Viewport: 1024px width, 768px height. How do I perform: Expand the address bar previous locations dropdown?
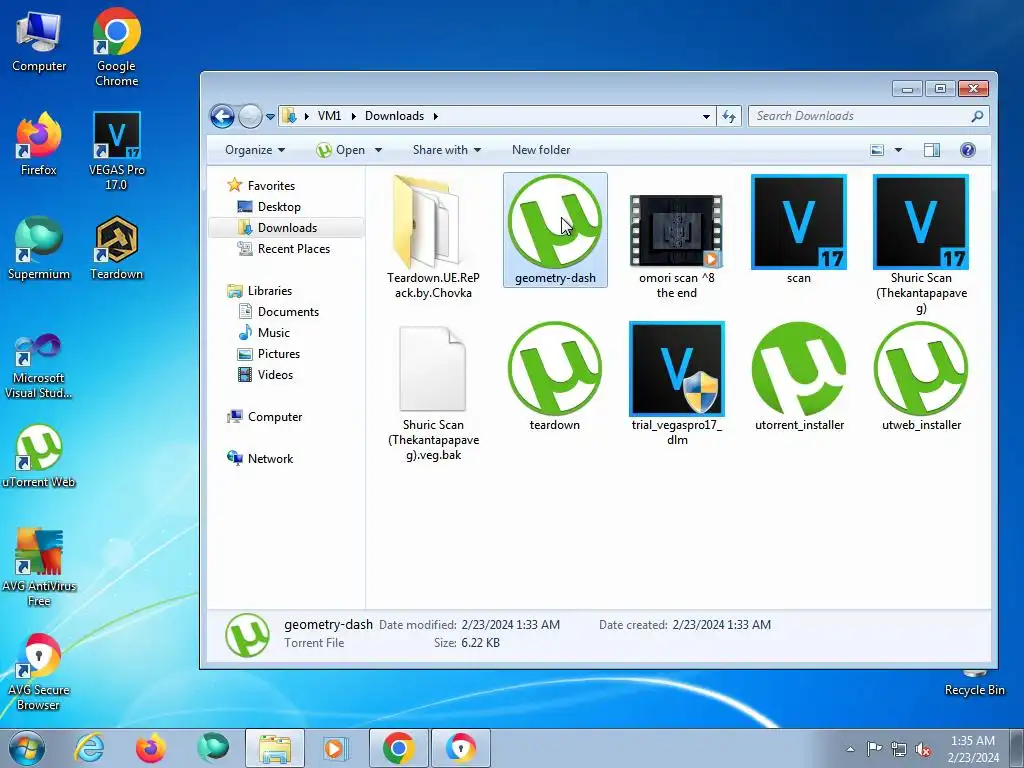tap(706, 116)
